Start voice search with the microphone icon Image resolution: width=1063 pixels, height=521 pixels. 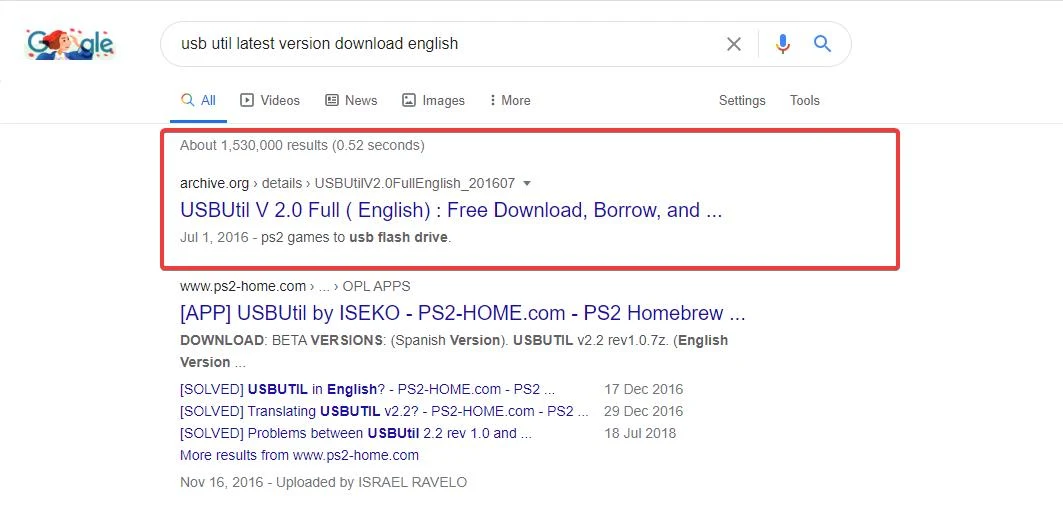[782, 44]
